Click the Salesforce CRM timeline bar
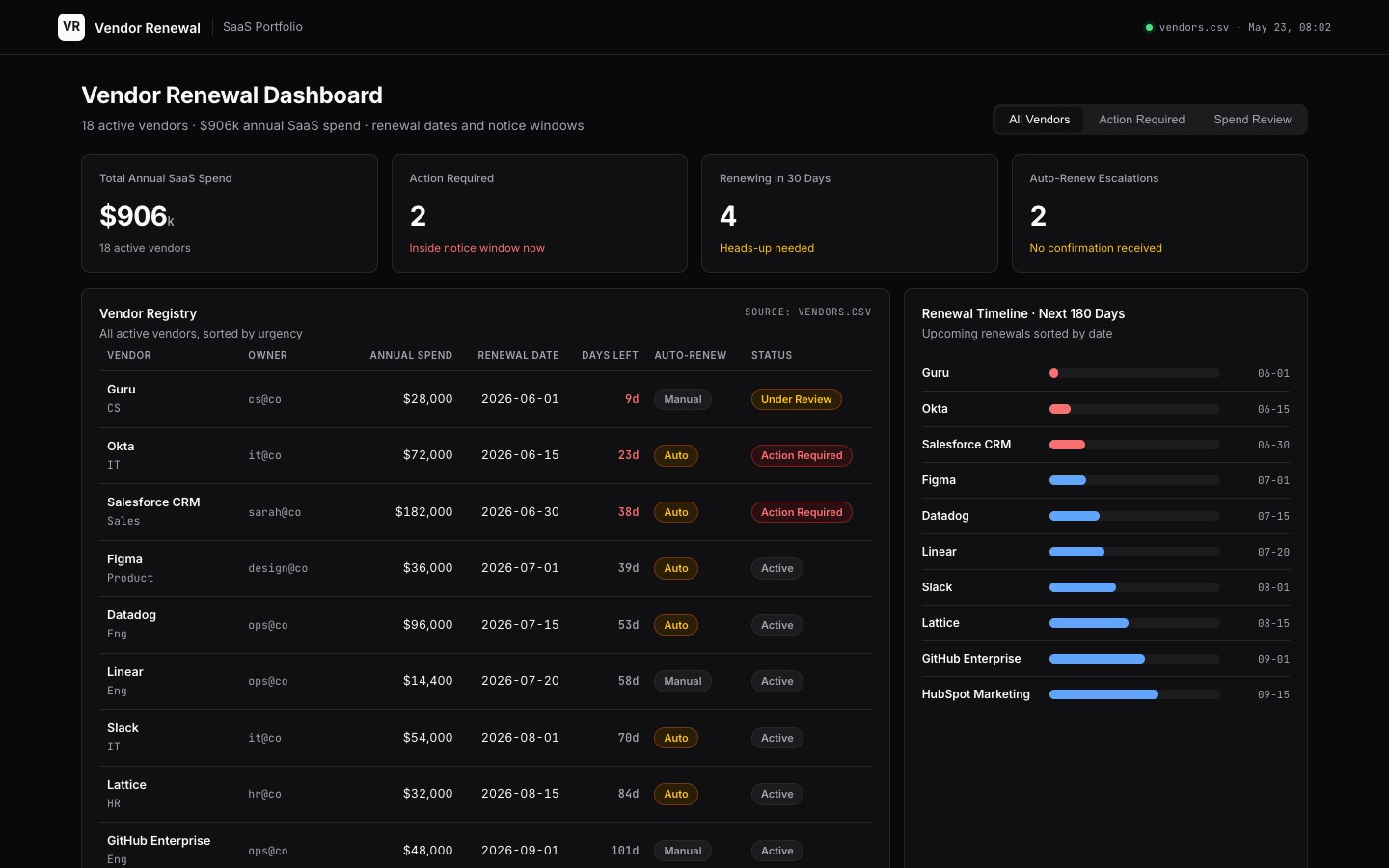The image size is (1389, 868). point(1134,445)
